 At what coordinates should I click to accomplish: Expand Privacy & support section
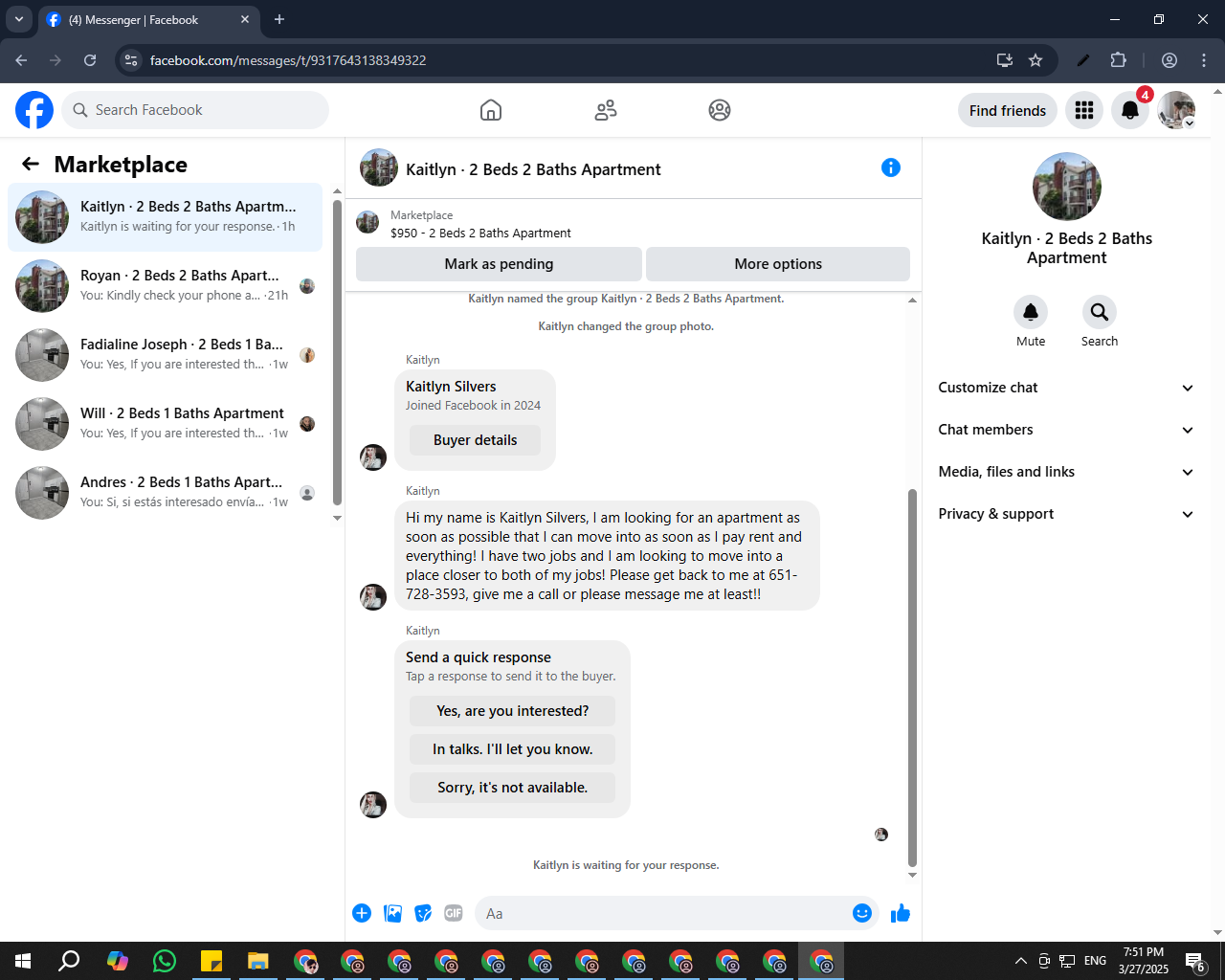click(x=1066, y=514)
